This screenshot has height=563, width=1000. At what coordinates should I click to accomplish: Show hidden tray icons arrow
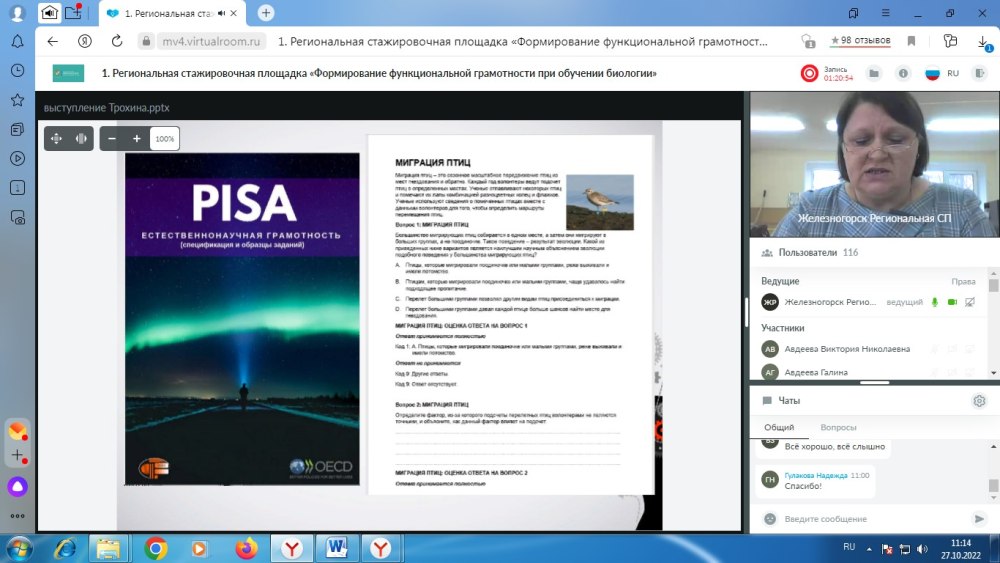click(x=869, y=549)
